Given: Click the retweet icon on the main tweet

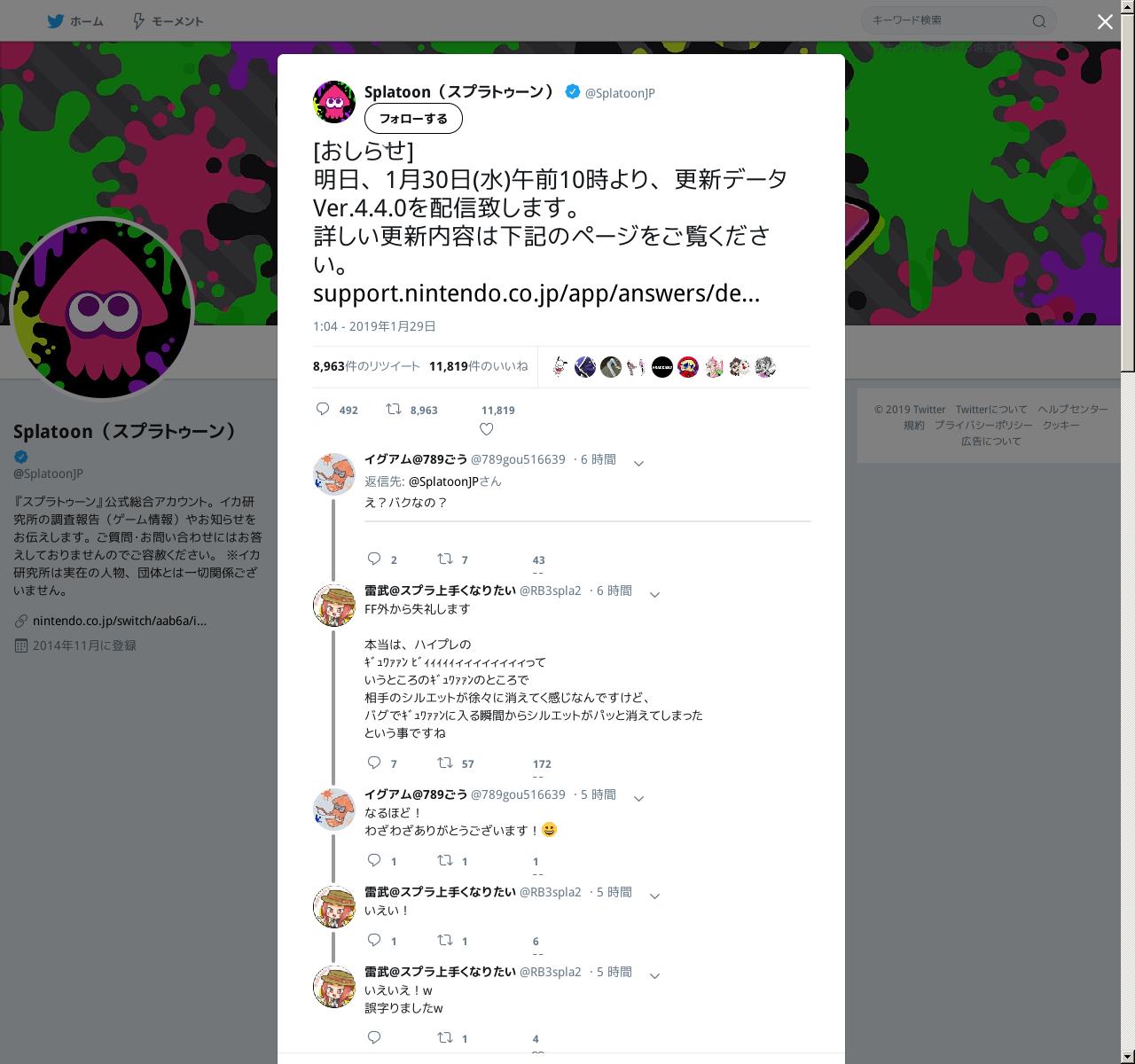Looking at the screenshot, I should click(393, 409).
